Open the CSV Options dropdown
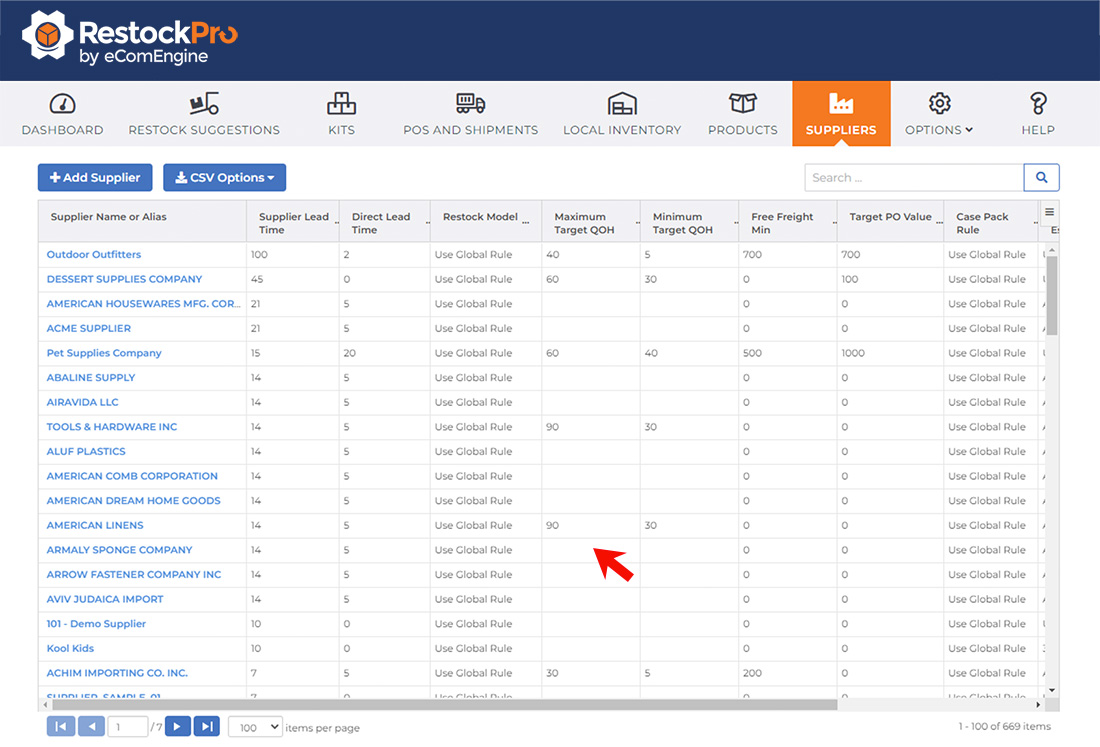 pos(224,178)
